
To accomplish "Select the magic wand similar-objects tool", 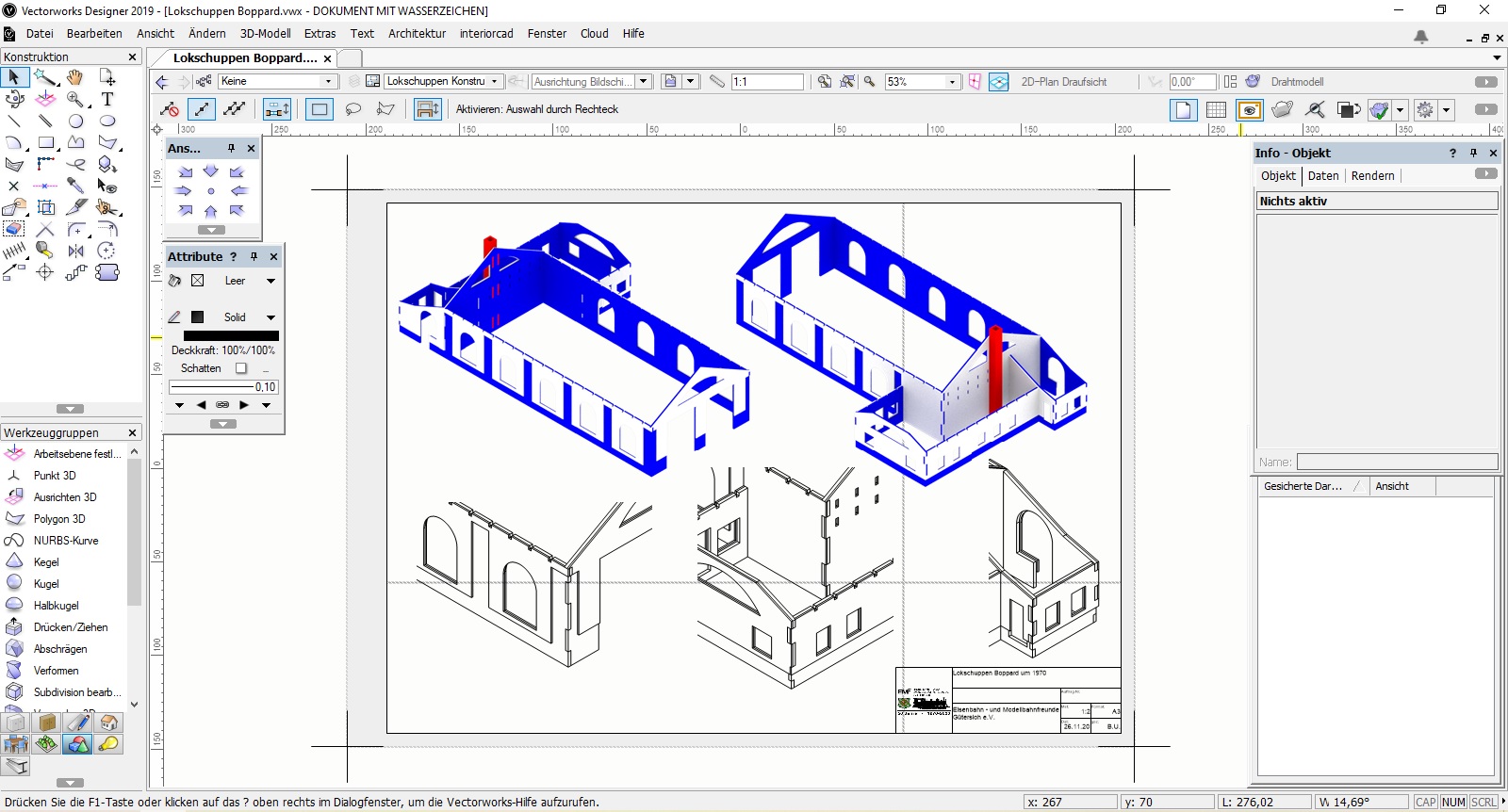I will 45,77.
